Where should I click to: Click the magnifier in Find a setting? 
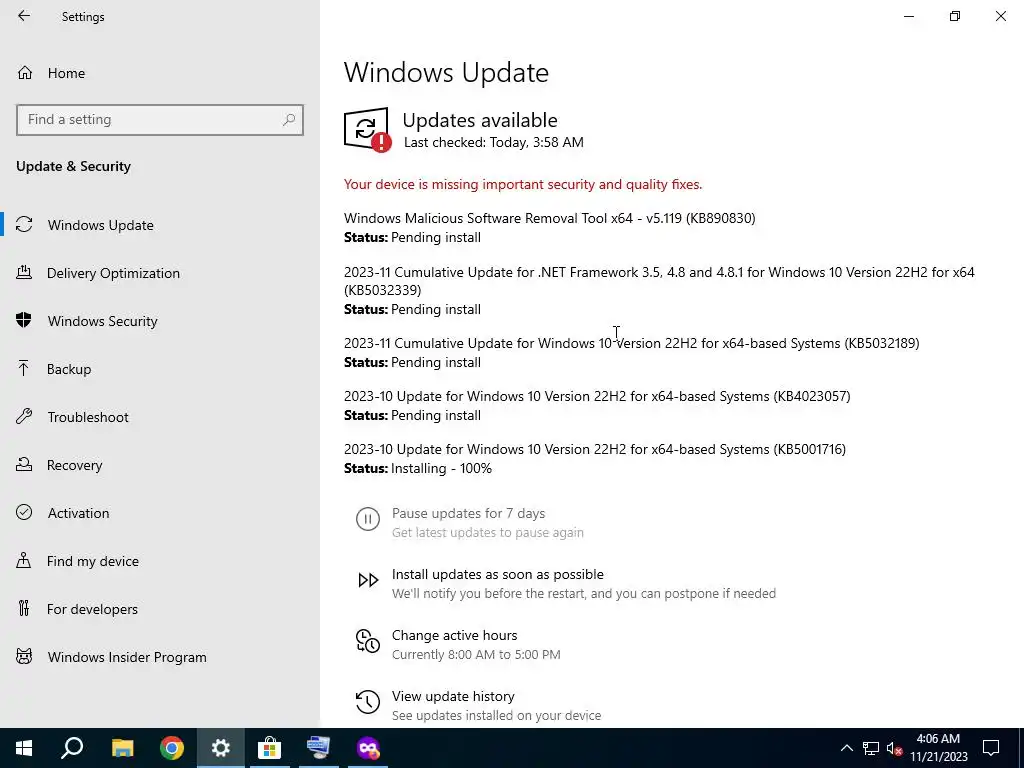[289, 120]
